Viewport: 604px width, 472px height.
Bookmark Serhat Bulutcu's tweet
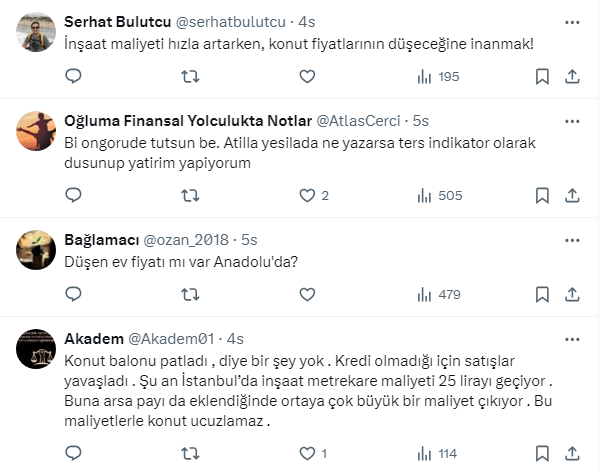[x=541, y=77]
